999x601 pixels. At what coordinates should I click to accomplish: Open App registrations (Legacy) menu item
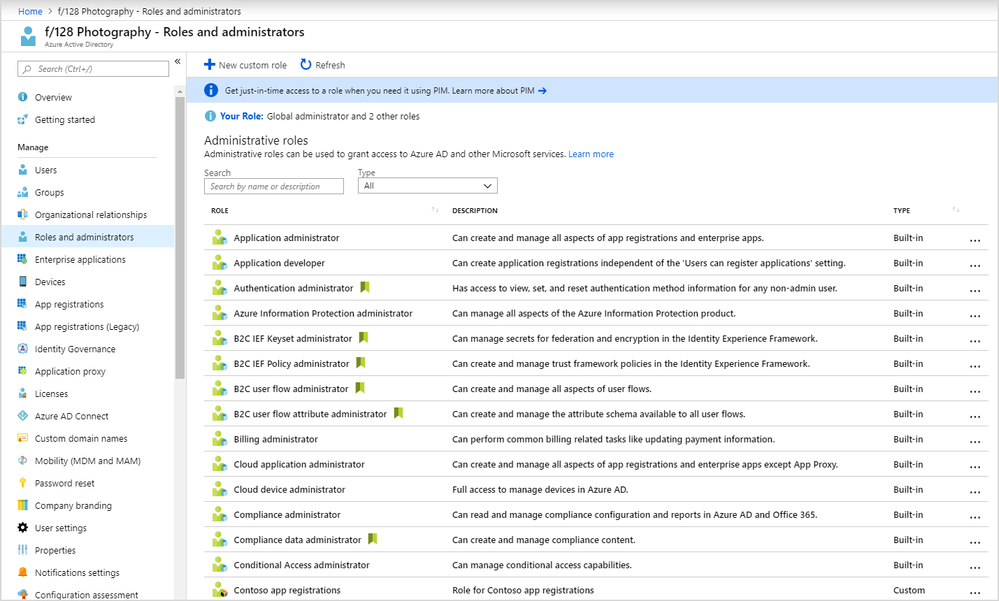[x=87, y=326]
